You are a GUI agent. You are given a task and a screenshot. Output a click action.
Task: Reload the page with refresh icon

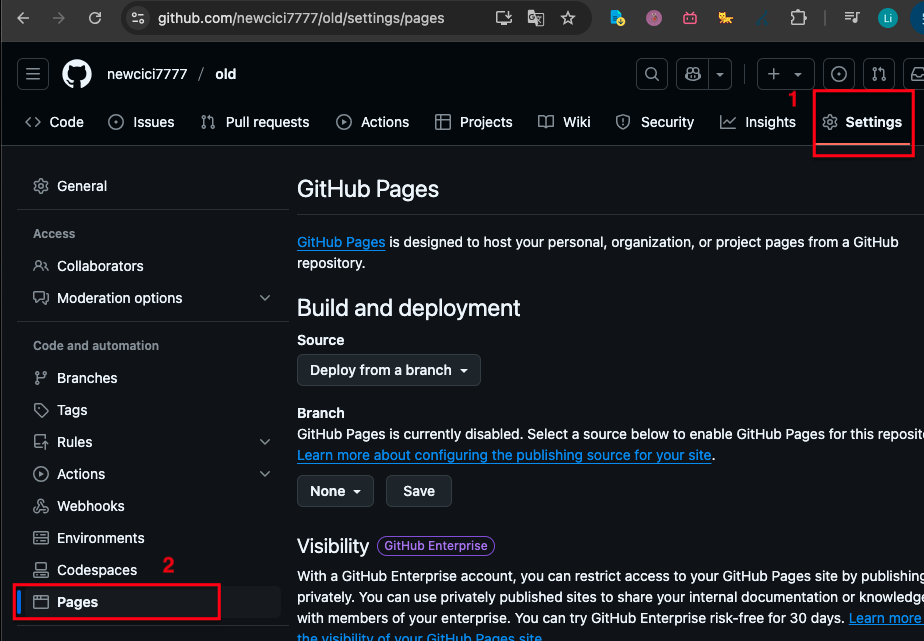pos(95,18)
